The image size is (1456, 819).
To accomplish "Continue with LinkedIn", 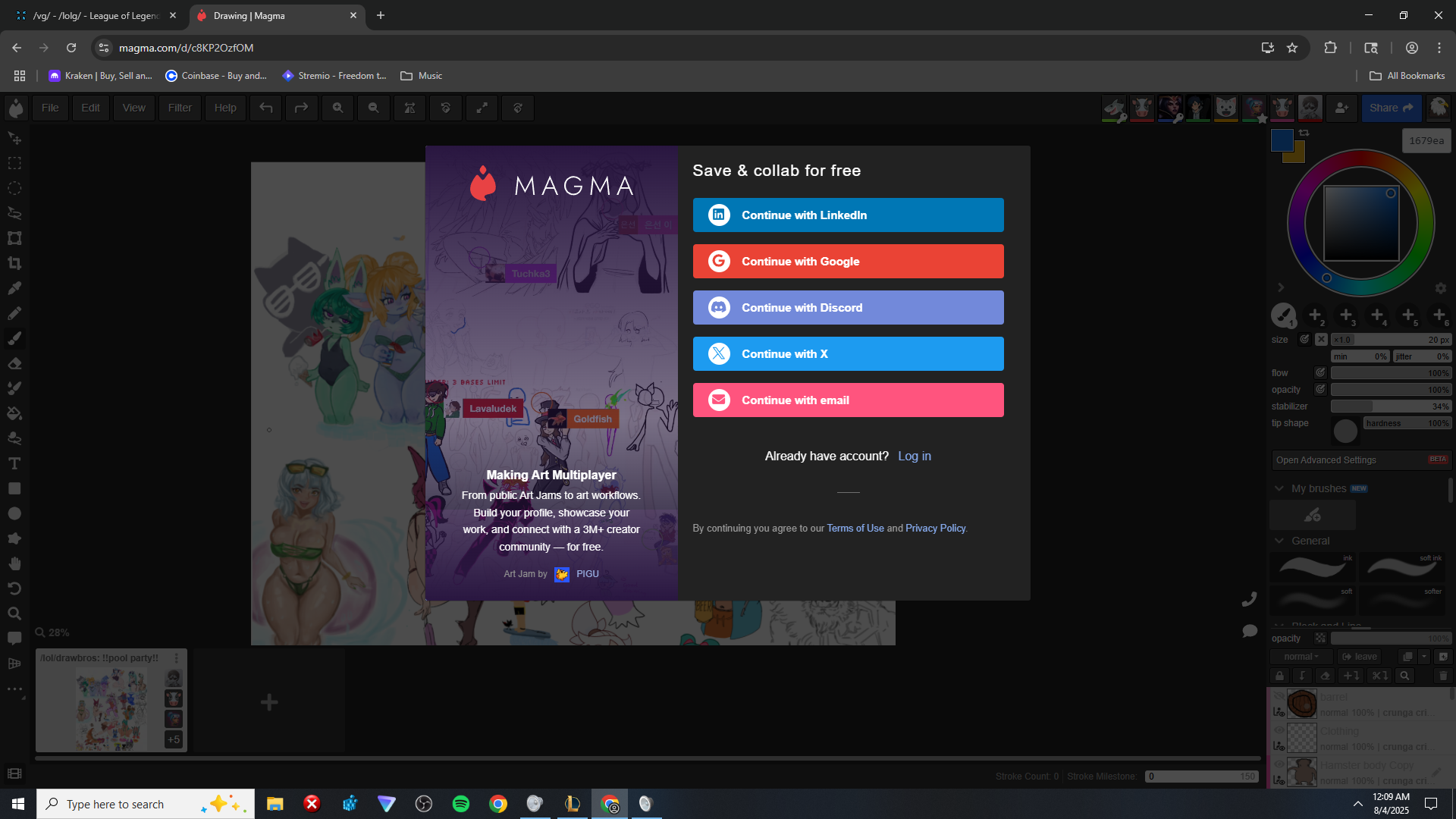I will coord(848,215).
